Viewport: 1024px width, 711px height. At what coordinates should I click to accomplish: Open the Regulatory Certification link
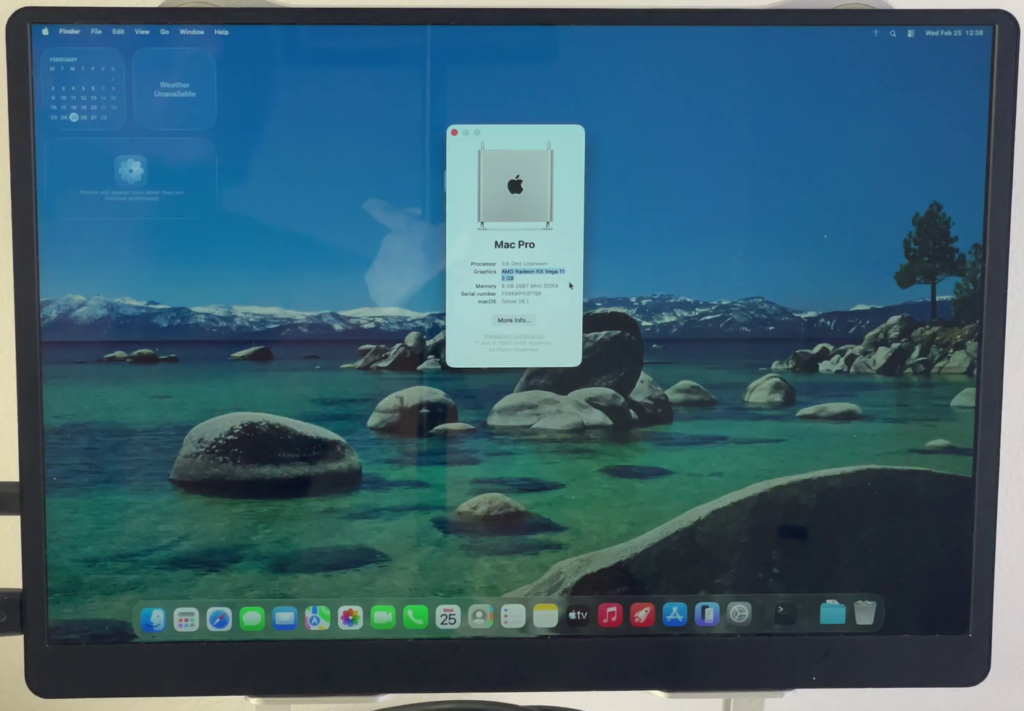pos(514,336)
